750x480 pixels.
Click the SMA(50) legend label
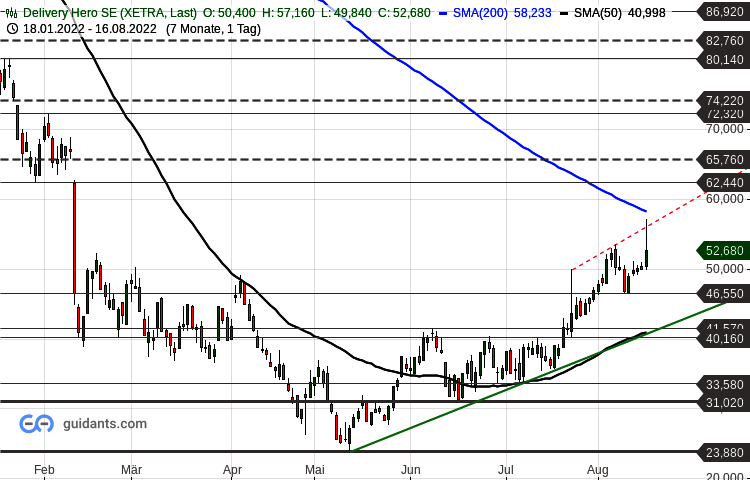pos(597,13)
